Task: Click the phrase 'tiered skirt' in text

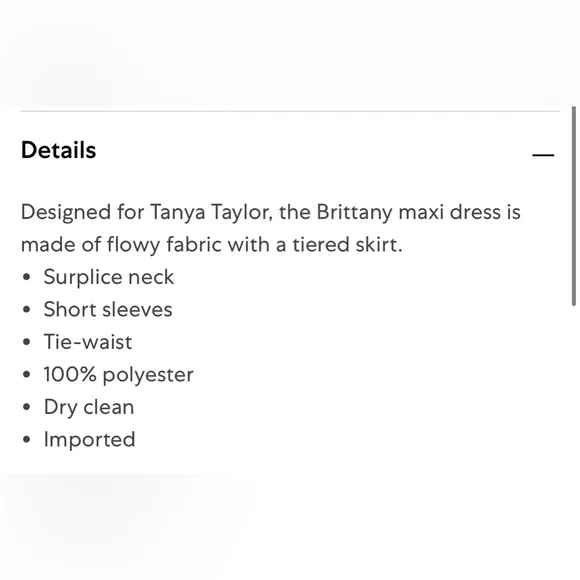Action: click(347, 245)
